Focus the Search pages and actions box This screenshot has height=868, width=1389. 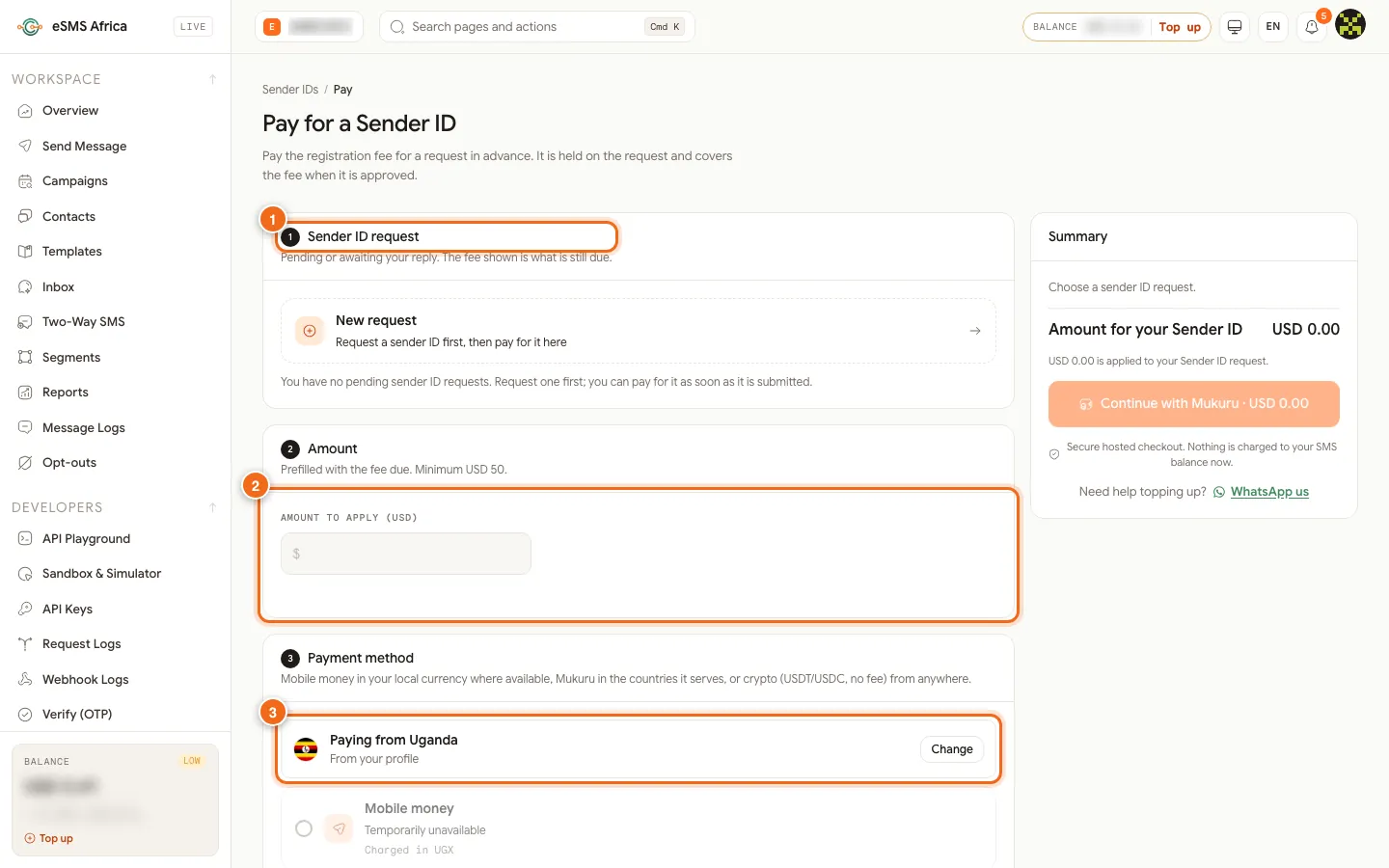pos(537,27)
